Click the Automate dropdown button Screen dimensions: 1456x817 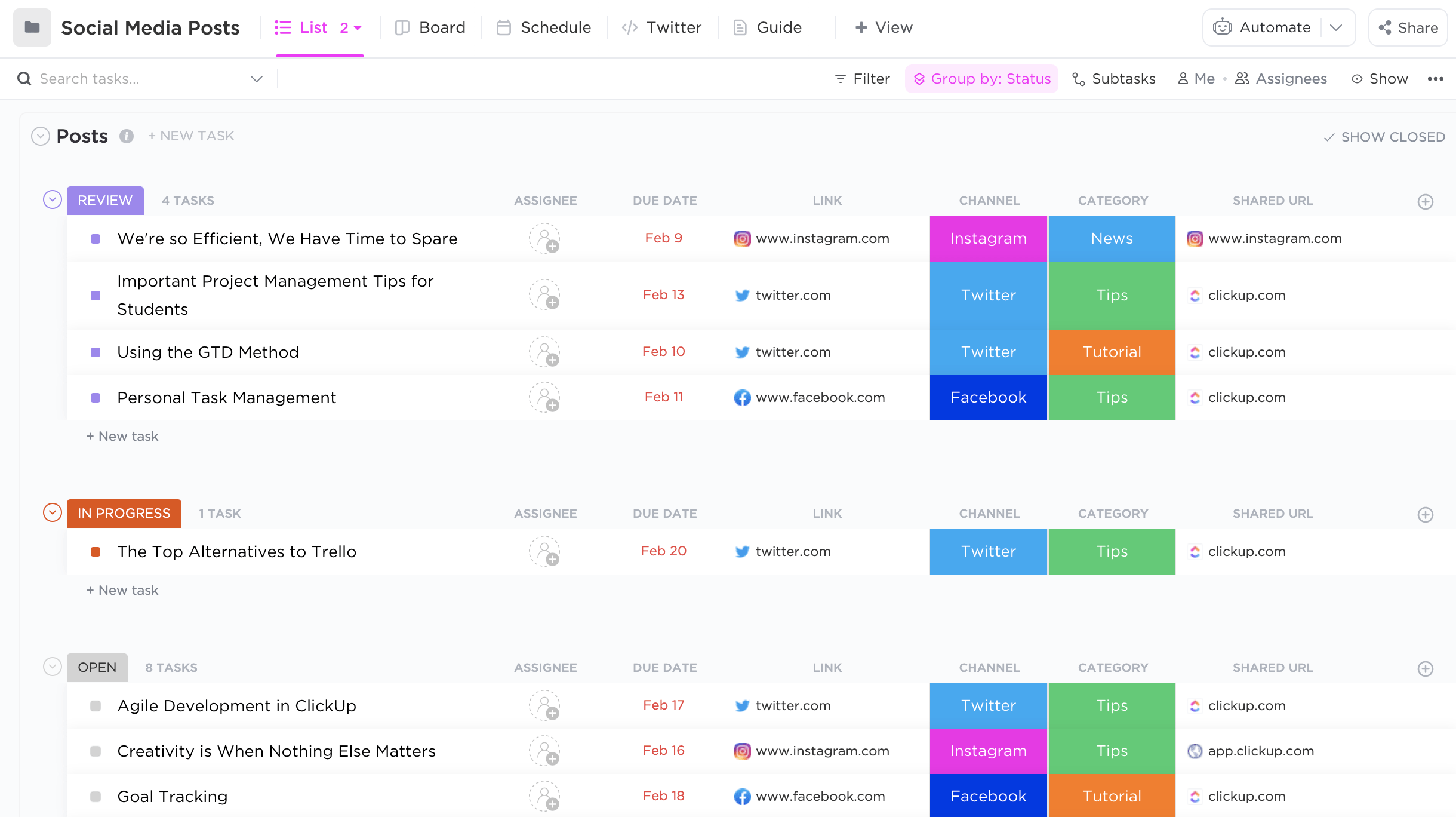[1337, 27]
